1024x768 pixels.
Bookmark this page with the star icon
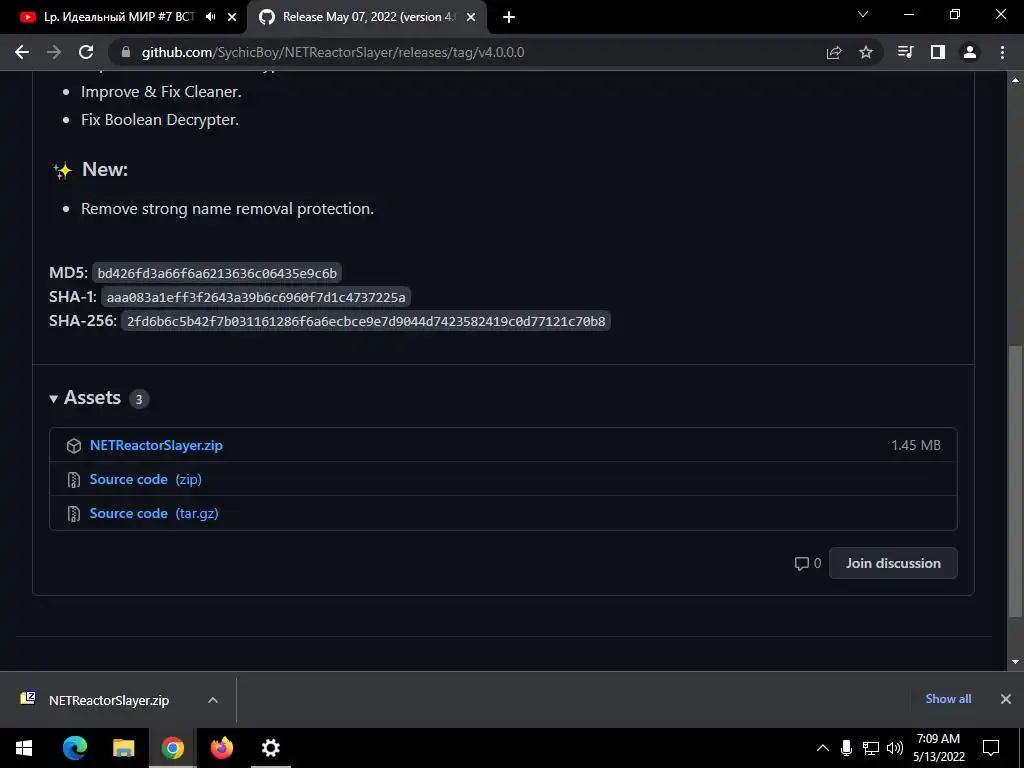[x=866, y=52]
